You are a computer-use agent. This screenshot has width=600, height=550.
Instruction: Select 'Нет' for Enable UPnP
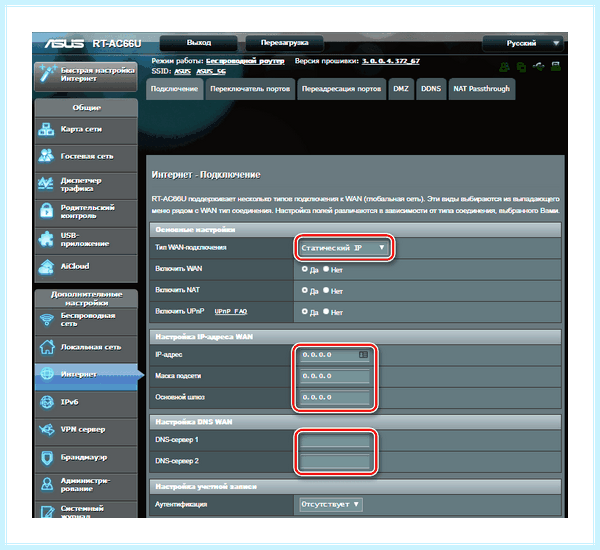tap(326, 312)
